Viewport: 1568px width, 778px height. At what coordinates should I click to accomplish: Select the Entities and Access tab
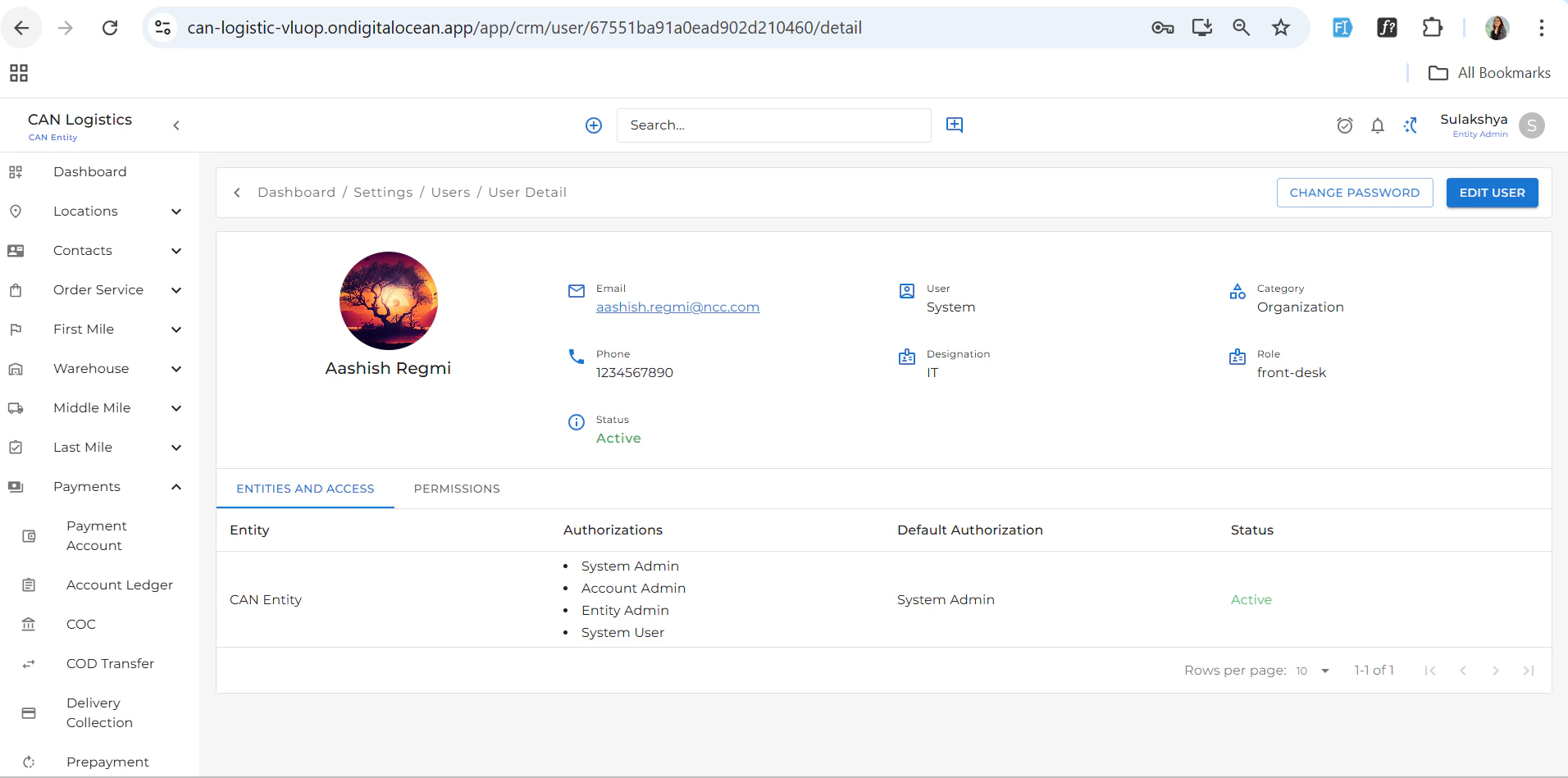[305, 489]
